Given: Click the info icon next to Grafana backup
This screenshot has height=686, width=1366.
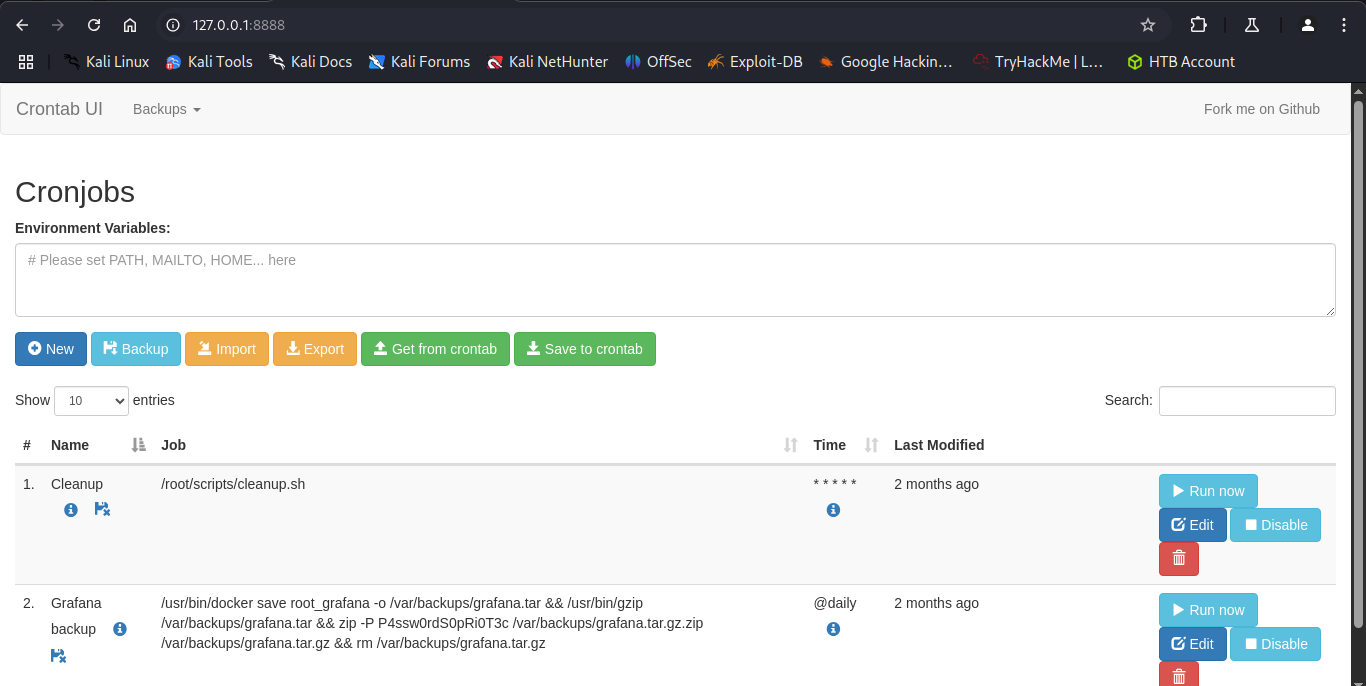Looking at the screenshot, I should [x=120, y=629].
